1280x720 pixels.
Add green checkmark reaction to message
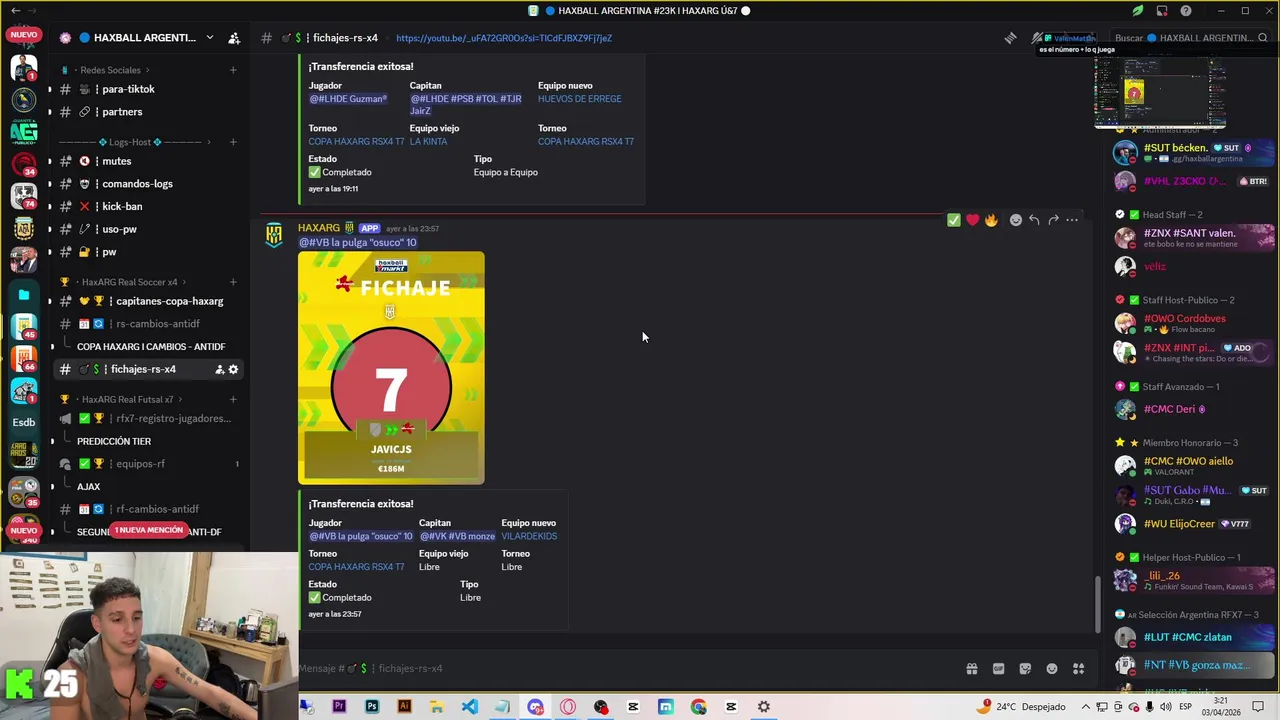click(x=954, y=220)
